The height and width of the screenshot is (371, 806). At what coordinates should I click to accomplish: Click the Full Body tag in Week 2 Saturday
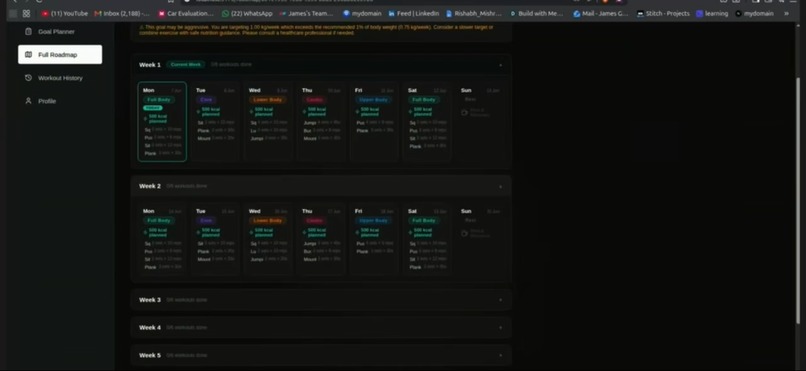coord(424,220)
